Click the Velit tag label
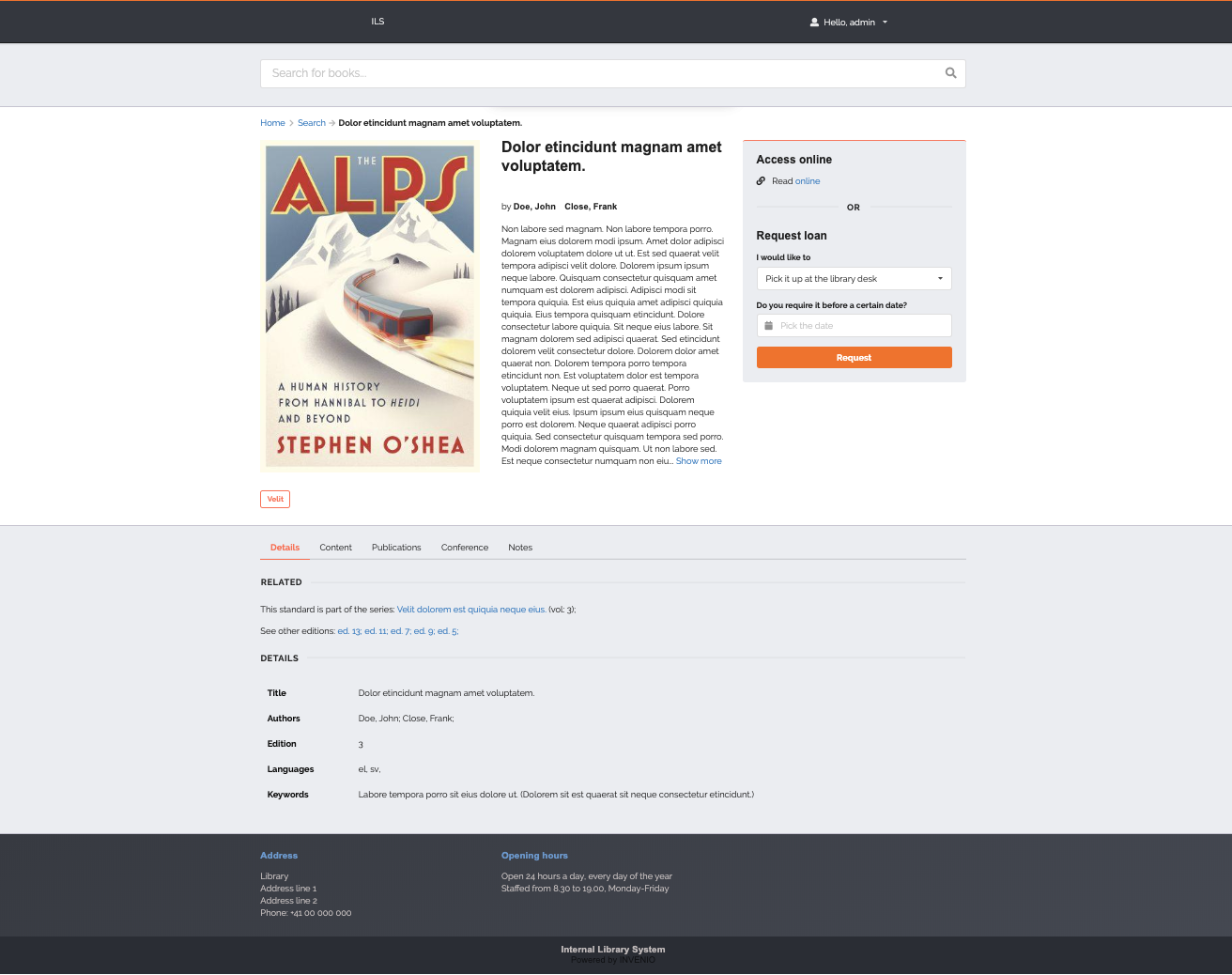The width and height of the screenshot is (1232, 975). 275,499
